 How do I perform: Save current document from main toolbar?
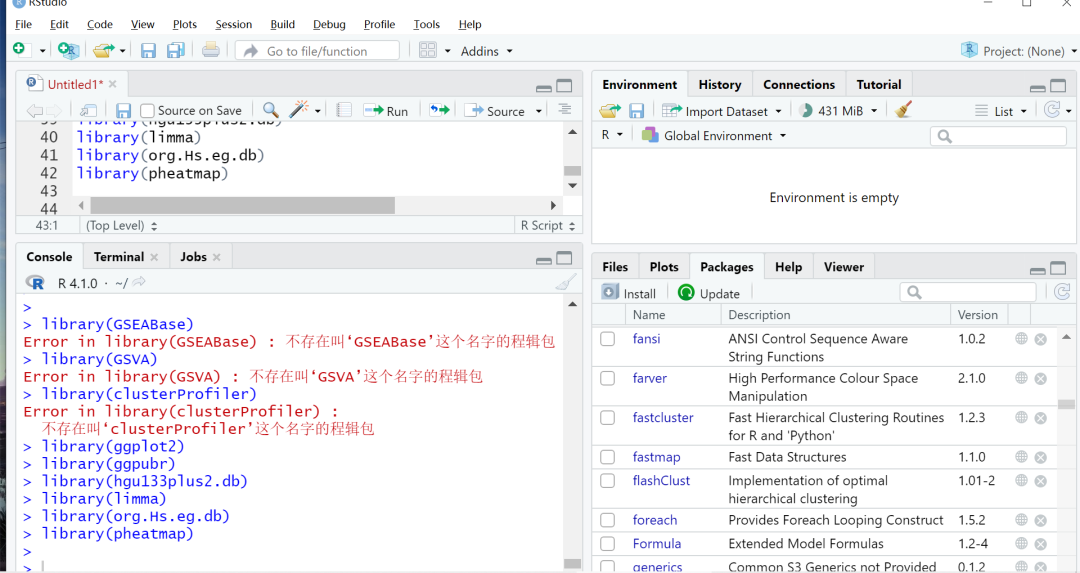coord(148,51)
